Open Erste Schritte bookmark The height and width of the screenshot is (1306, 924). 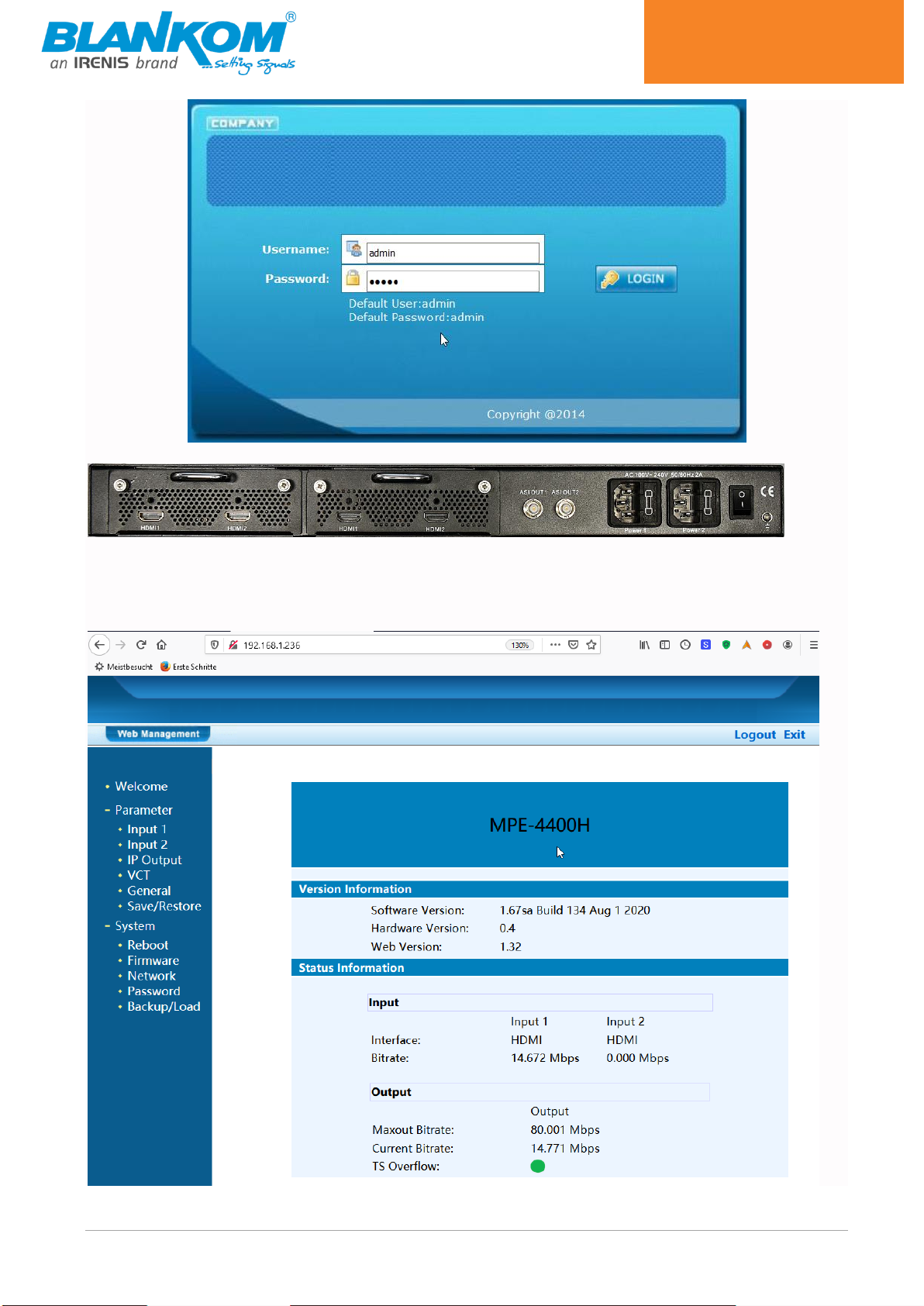pos(188,667)
